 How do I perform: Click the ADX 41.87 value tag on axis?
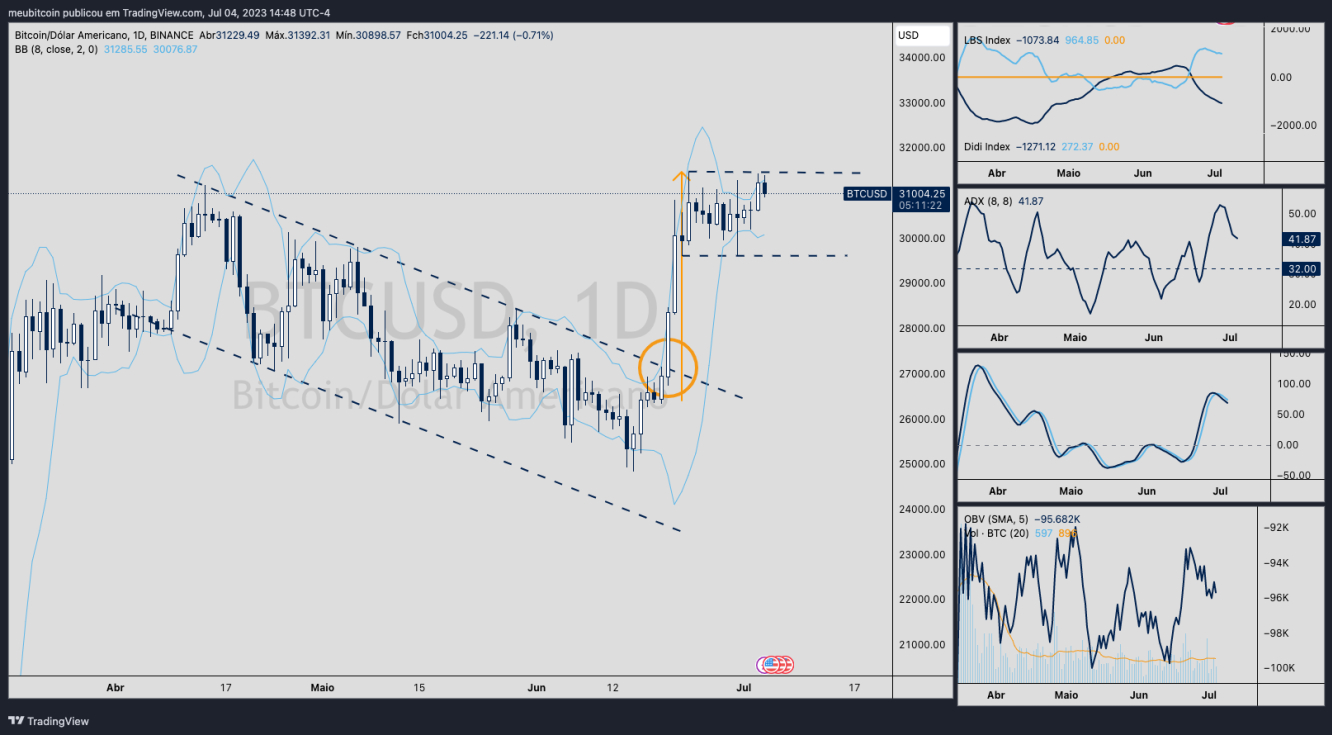pos(1302,239)
